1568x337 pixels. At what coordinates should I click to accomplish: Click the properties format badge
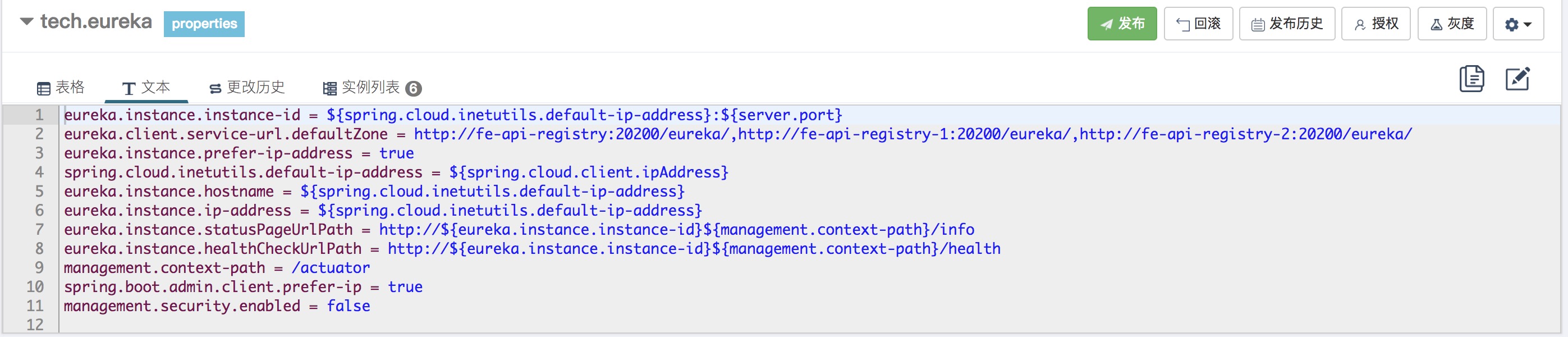204,24
